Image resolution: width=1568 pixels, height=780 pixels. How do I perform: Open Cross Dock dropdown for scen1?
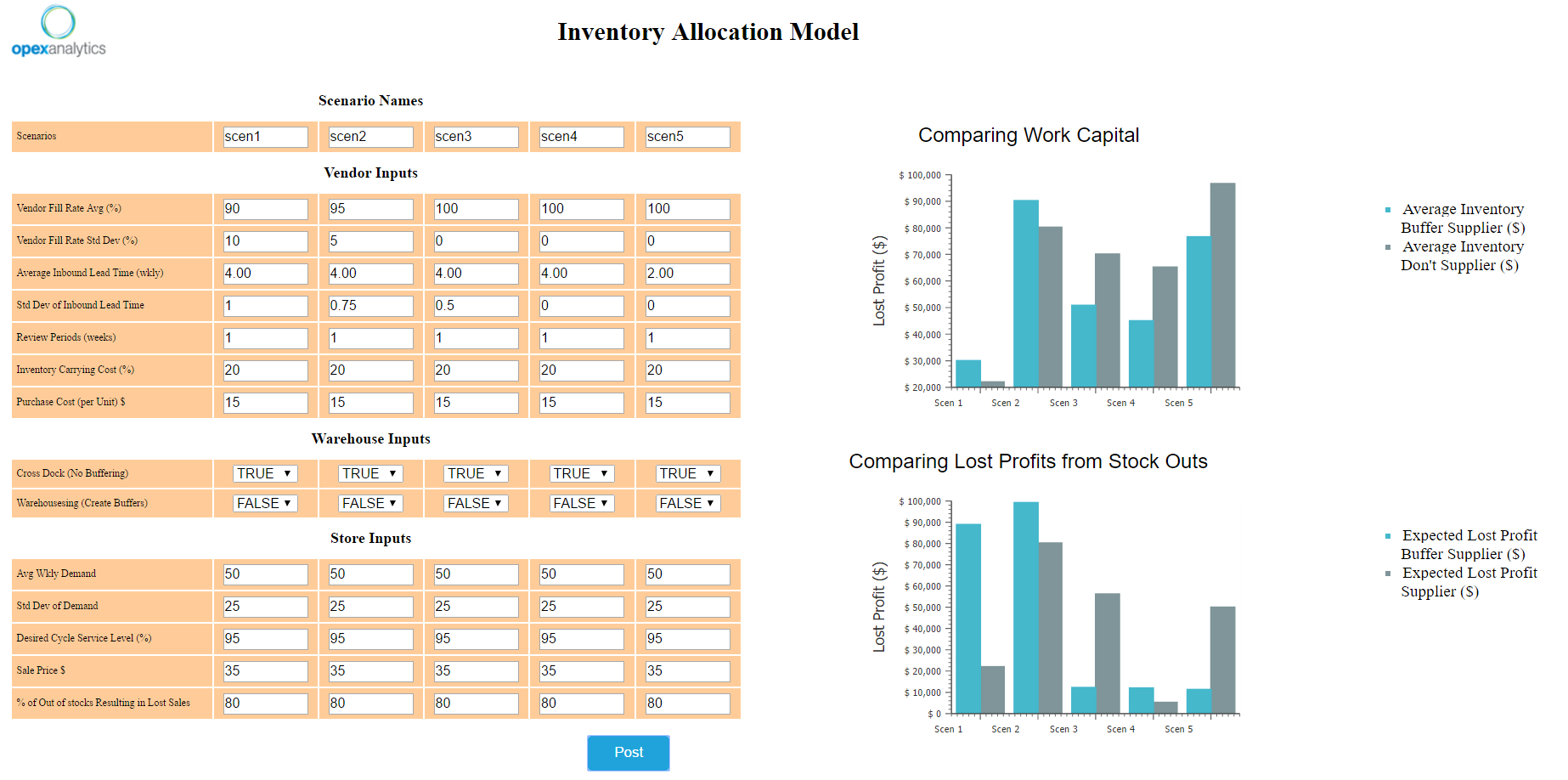pyautogui.click(x=265, y=474)
